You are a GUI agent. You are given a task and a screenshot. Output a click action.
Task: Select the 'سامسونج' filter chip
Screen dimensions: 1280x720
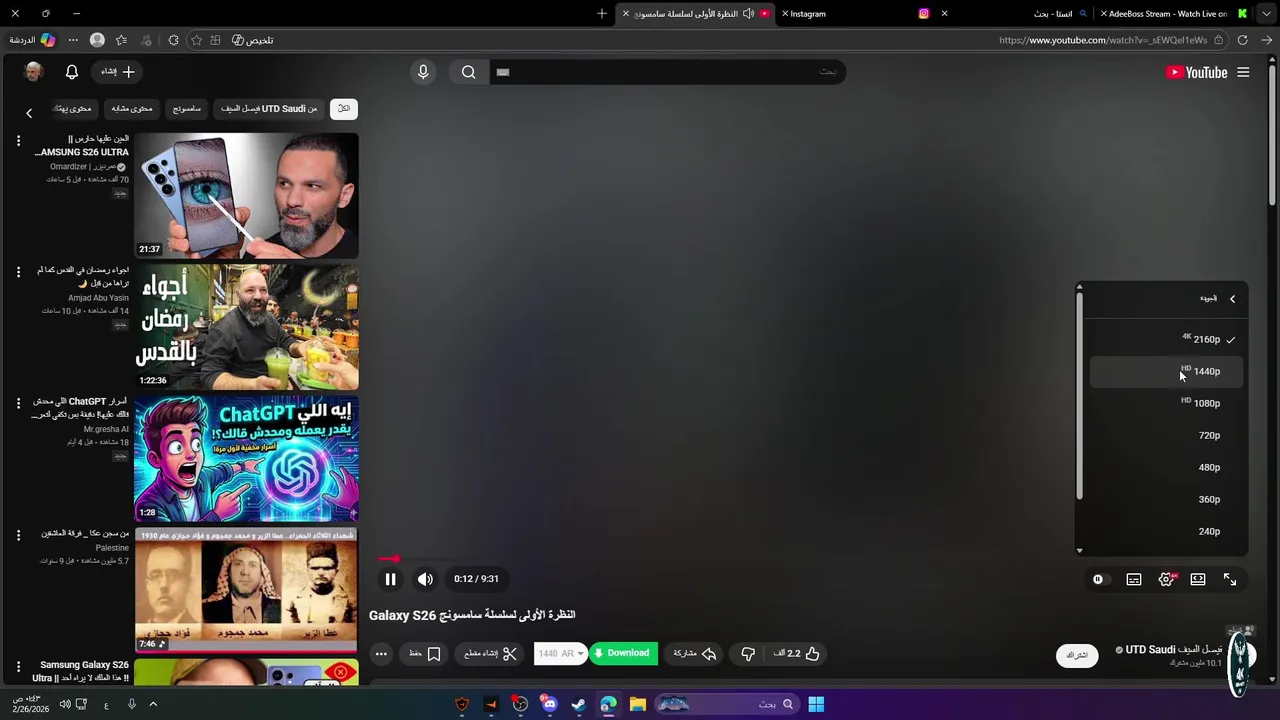[187, 109]
